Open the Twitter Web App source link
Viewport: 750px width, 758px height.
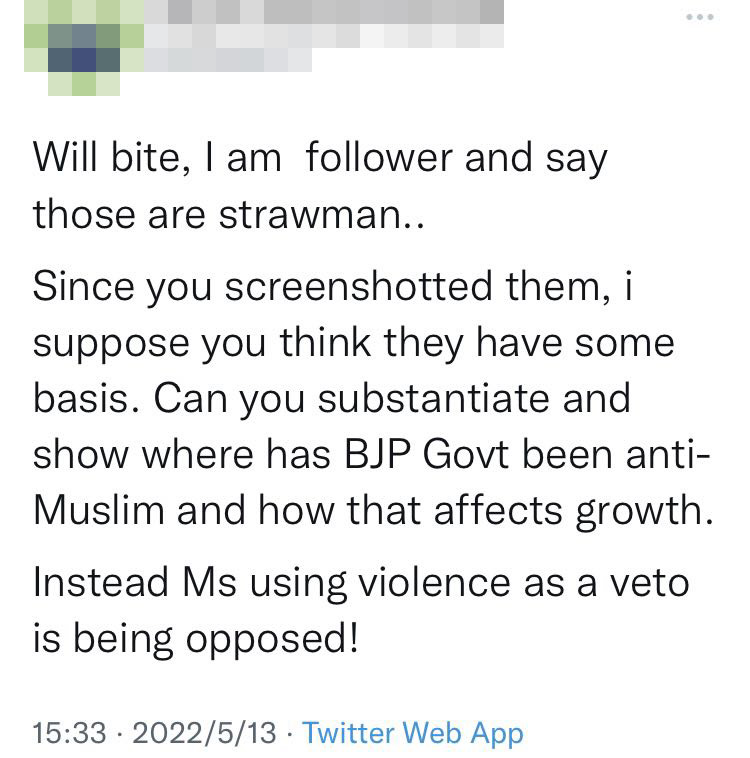pyautogui.click(x=412, y=733)
